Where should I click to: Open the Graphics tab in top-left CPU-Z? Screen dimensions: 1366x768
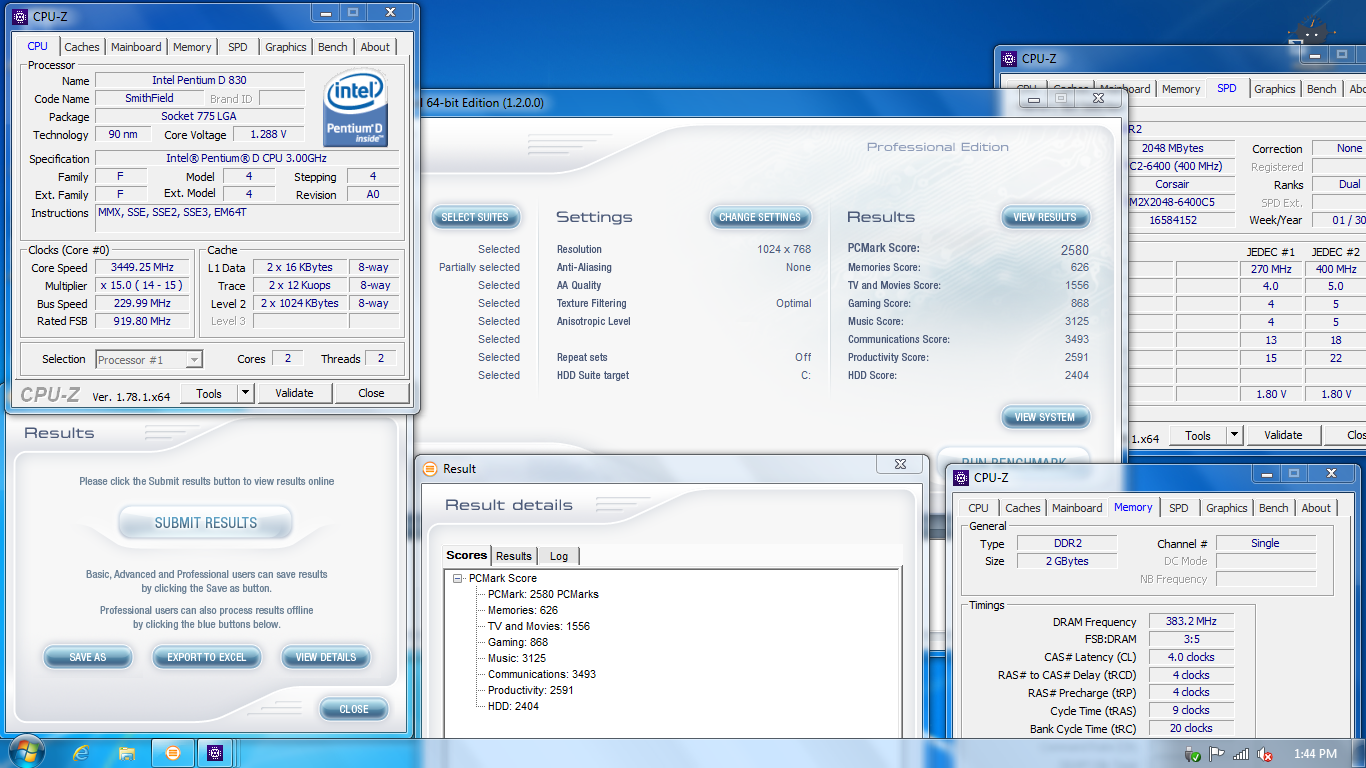click(286, 47)
